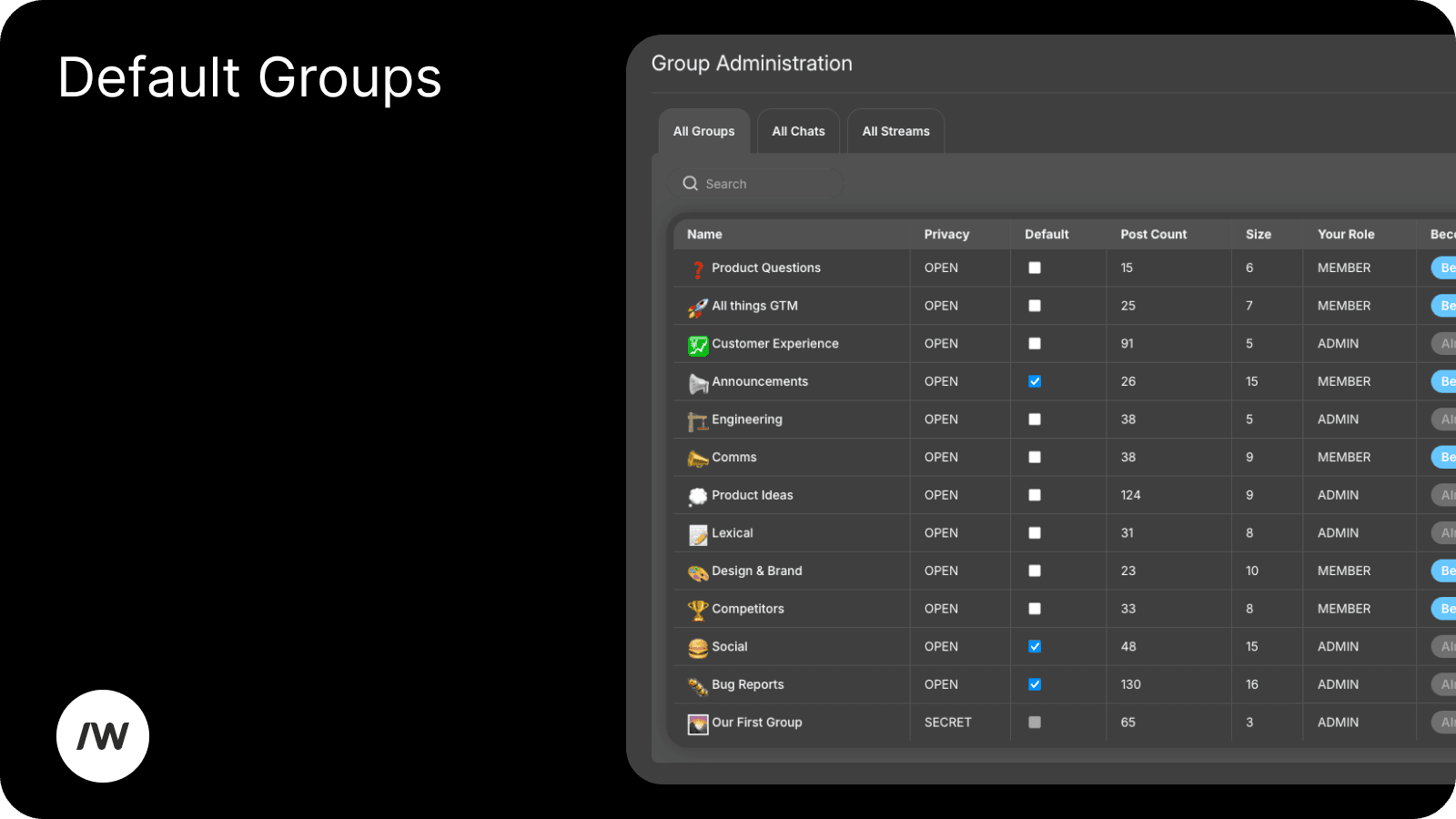Viewport: 1456px width, 819px height.
Task: Disable the Default checkbox for Bug Reports
Action: (x=1035, y=684)
